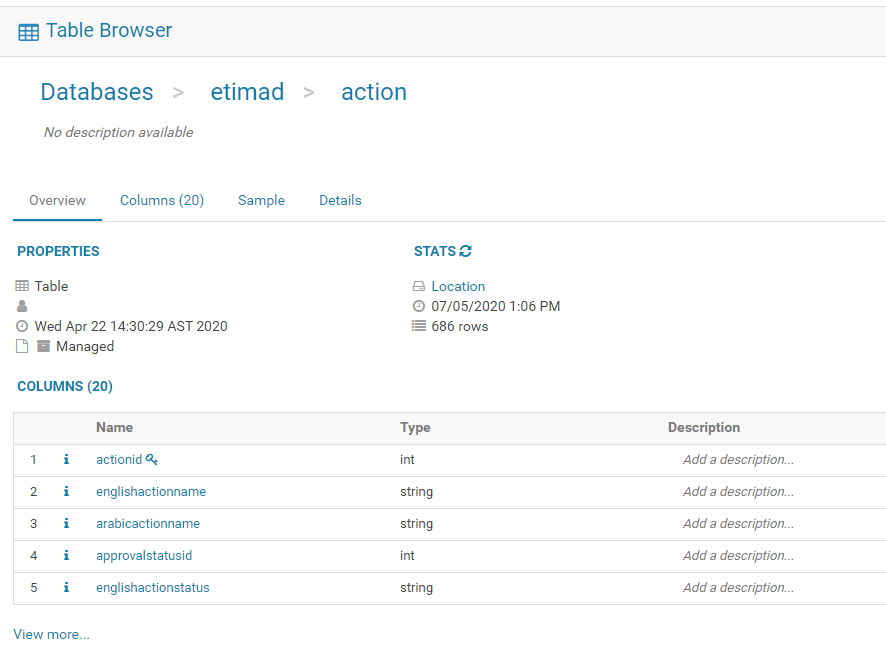886x648 pixels.
Task: Open the englishactionname column link
Action: (151, 492)
